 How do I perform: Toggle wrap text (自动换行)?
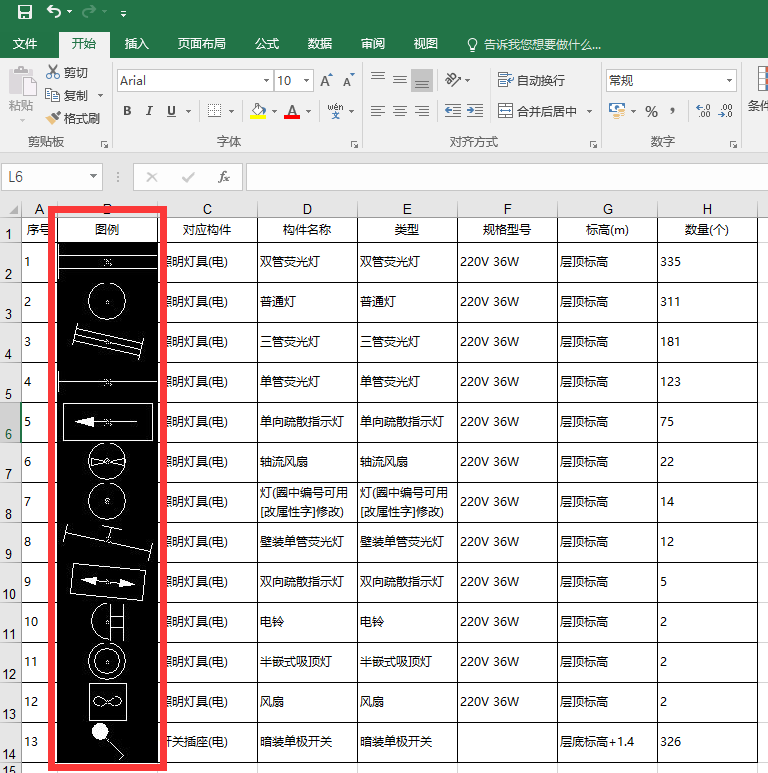click(x=531, y=80)
